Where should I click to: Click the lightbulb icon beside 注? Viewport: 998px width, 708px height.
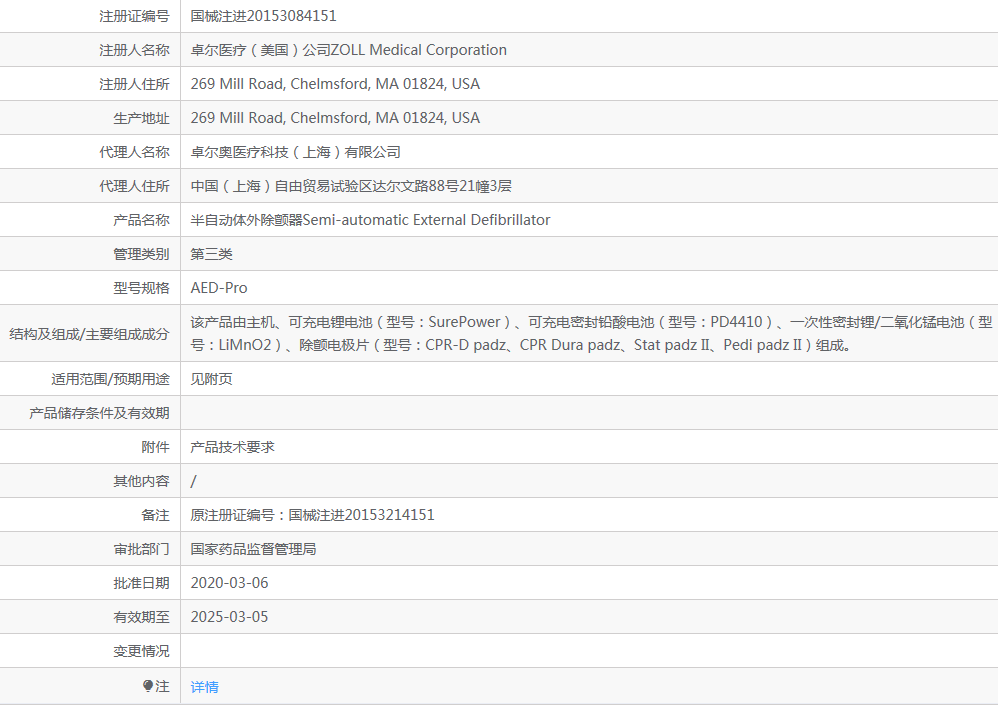(148, 686)
